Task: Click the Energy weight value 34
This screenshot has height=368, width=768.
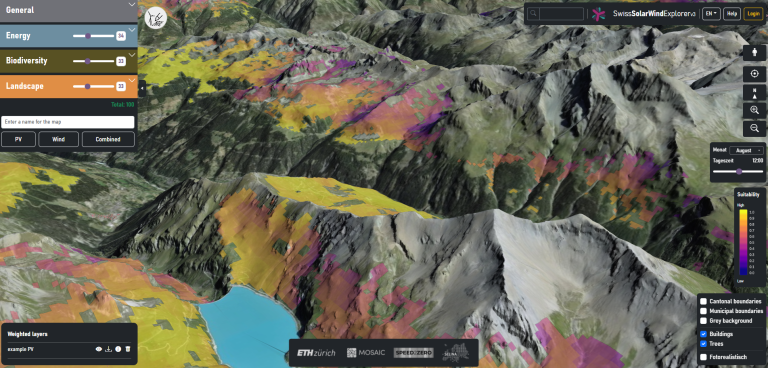Action: tap(120, 36)
